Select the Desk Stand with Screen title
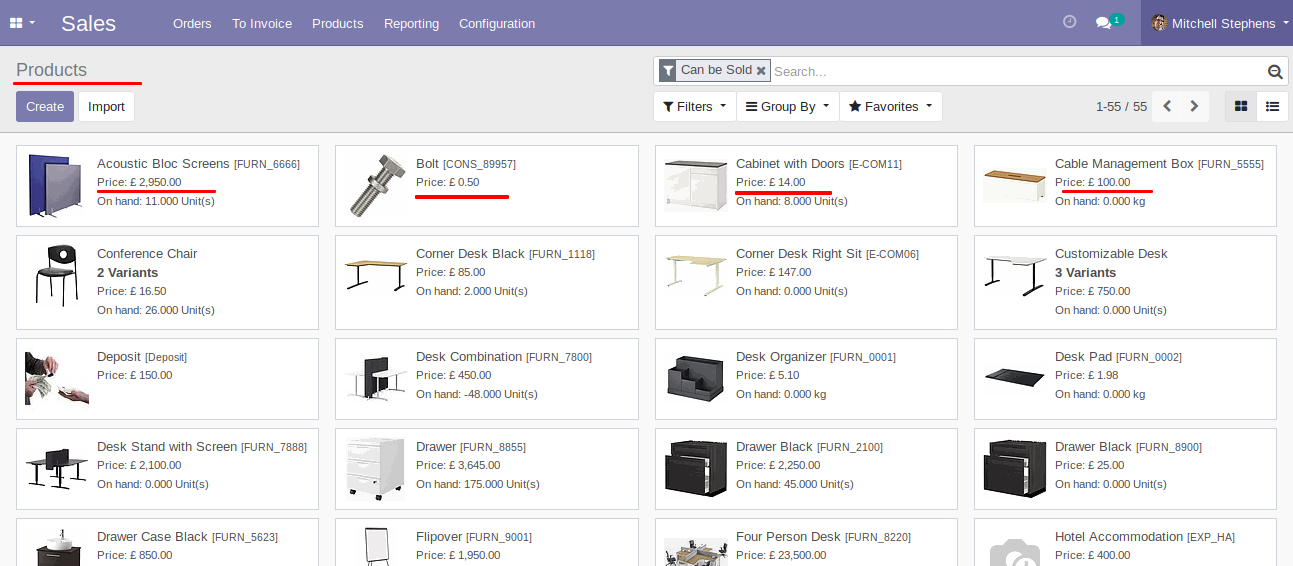This screenshot has height=566, width=1293. click(x=167, y=447)
